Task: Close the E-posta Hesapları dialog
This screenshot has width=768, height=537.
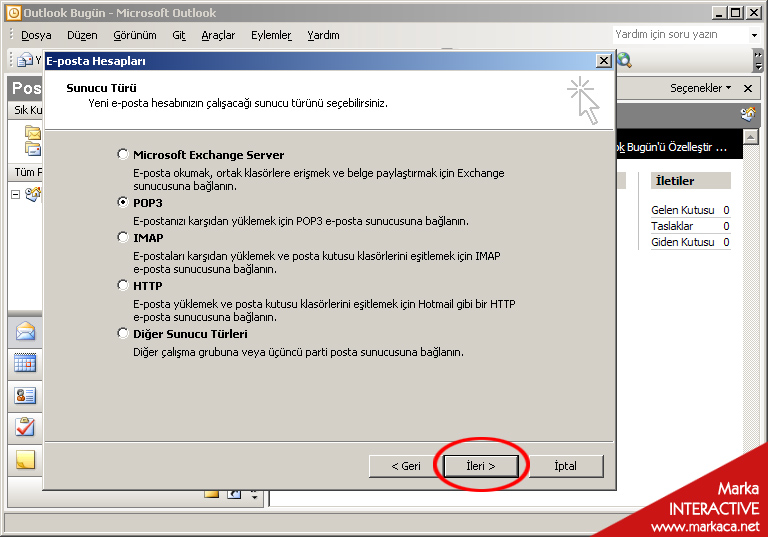Action: 604,61
